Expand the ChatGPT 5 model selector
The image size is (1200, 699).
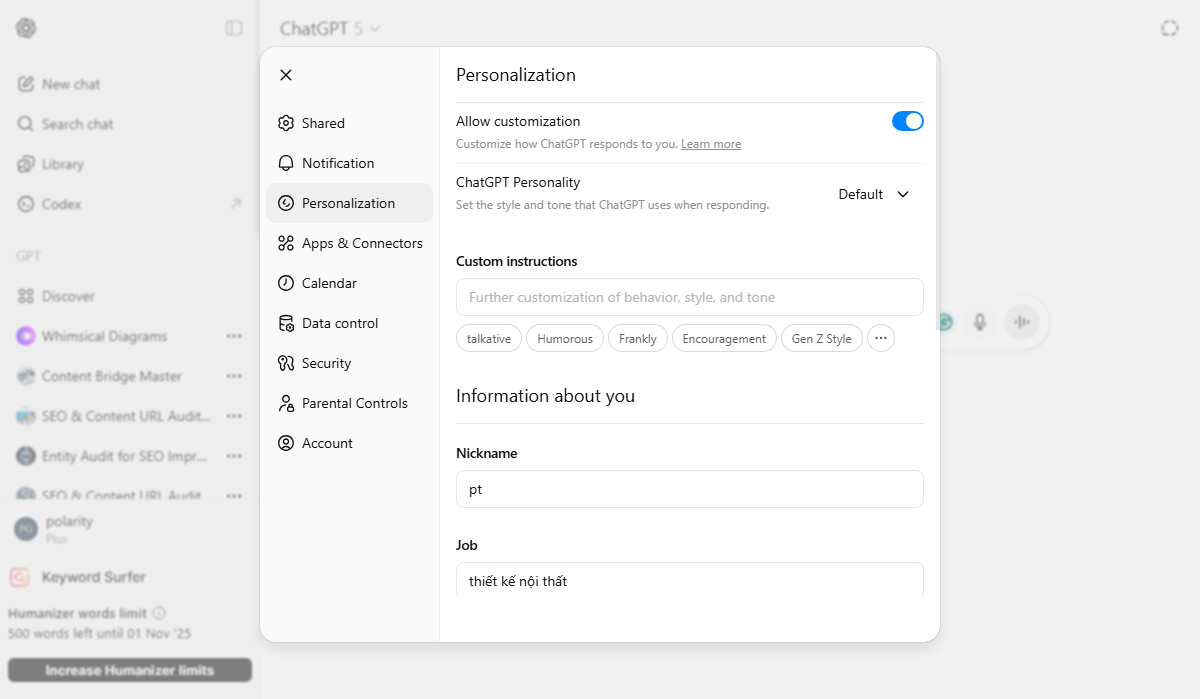[330, 29]
